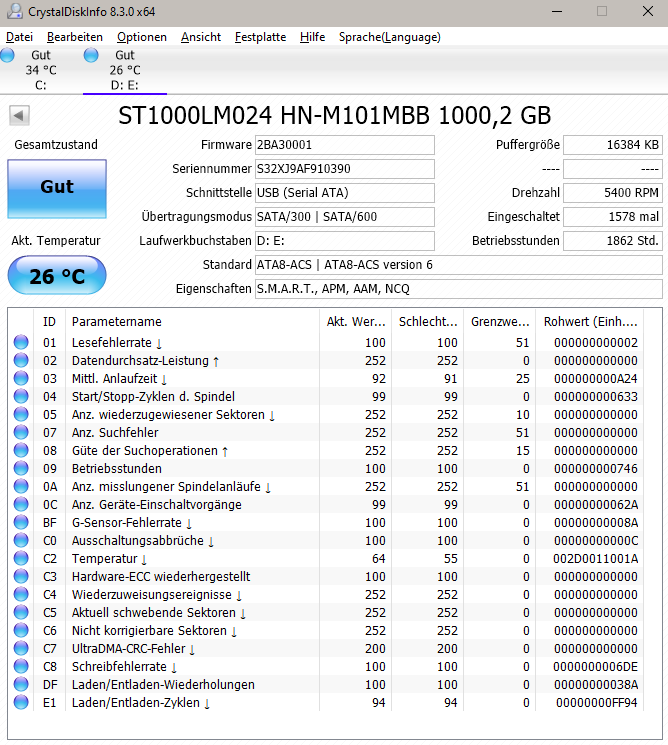Click status icon for UltraDMA-CRC-Fehler row
Viewport: 668px width, 745px height.
[x=21, y=648]
